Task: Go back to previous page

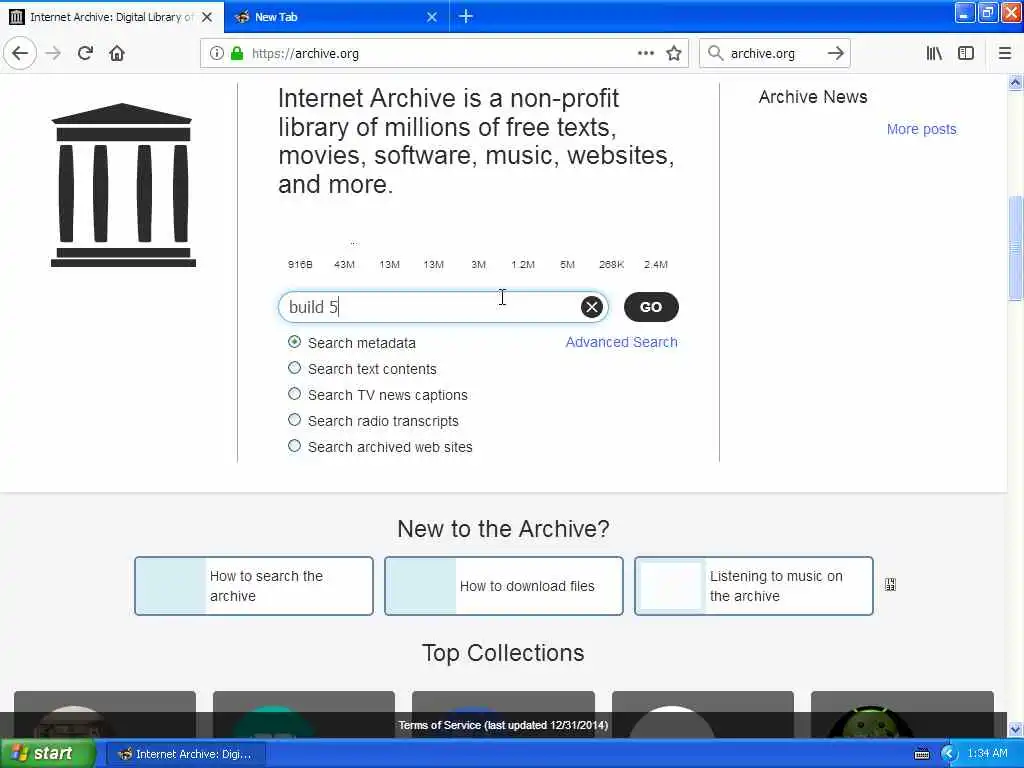Action: [x=20, y=53]
